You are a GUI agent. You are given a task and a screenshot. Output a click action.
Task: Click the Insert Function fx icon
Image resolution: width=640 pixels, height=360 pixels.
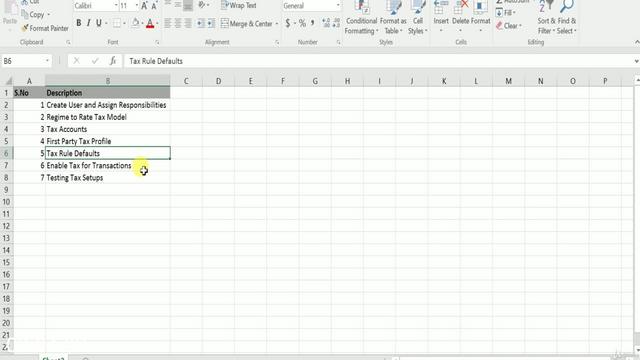pos(113,61)
